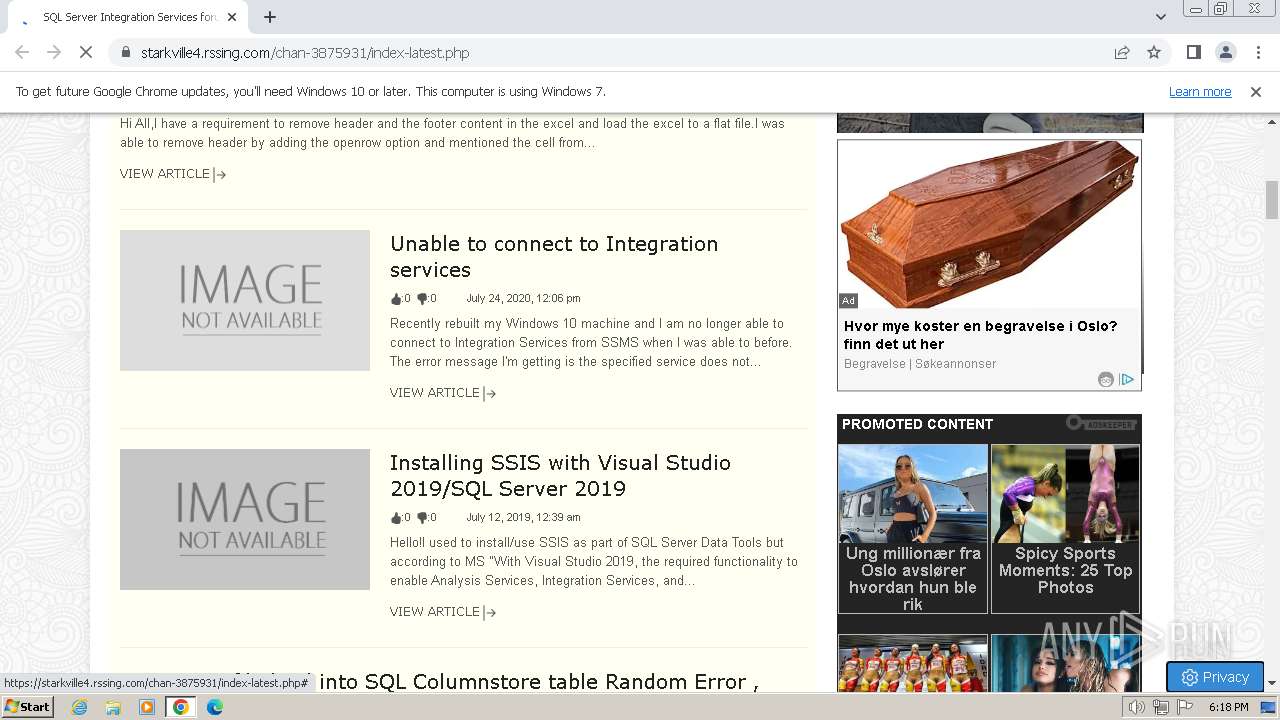
Task: Open the SQL Columnstore table Random Error article
Action: 539,682
